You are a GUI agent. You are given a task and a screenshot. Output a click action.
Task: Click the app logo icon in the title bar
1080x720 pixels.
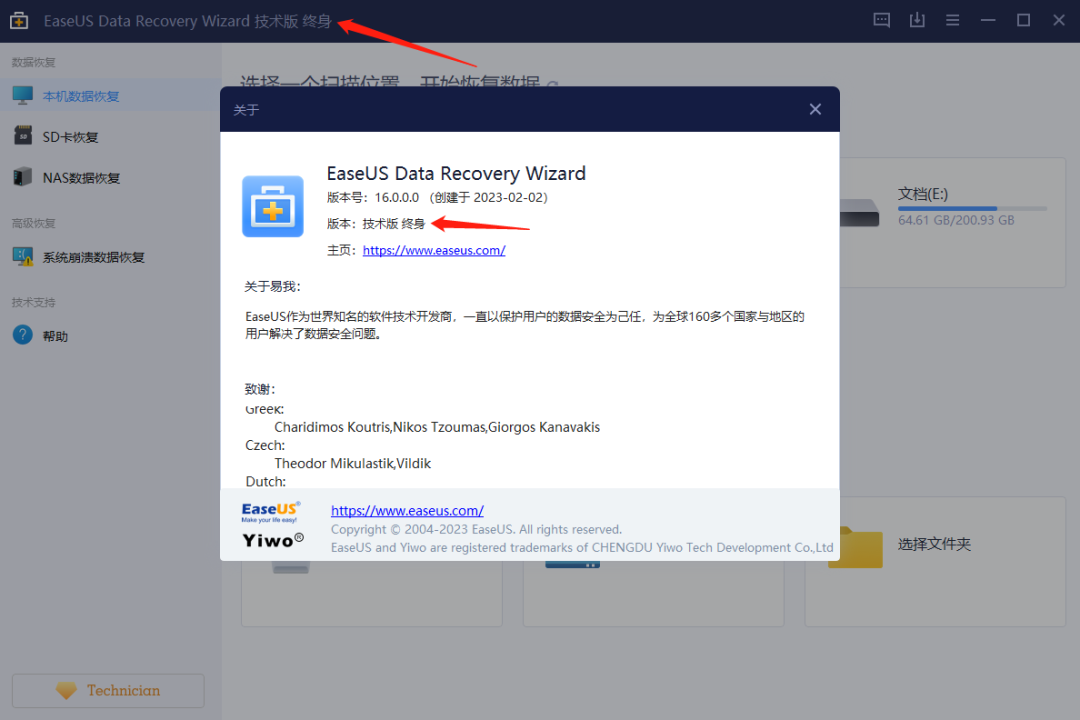click(x=19, y=21)
